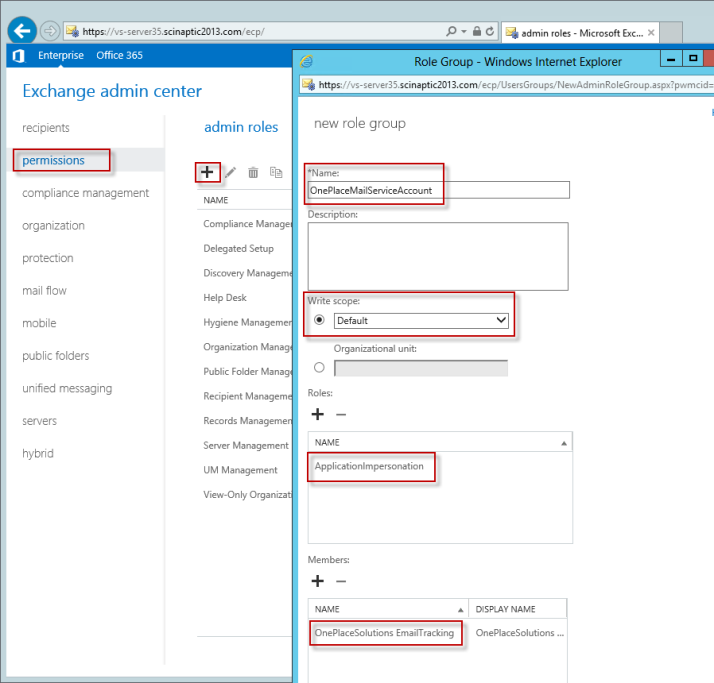Viewport: 714px width, 683px height.
Task: Click the copy role group icon
Action: tap(276, 172)
